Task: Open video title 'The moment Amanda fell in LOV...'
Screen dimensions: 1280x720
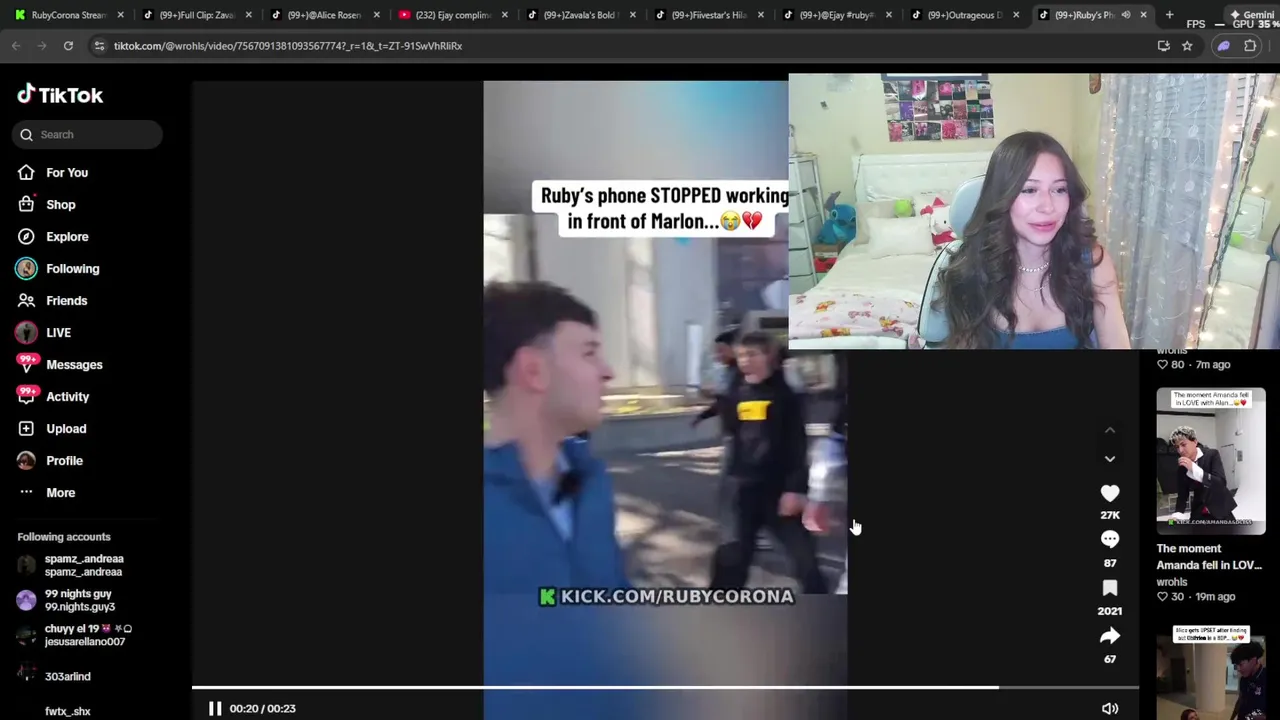Action: 1209,557
